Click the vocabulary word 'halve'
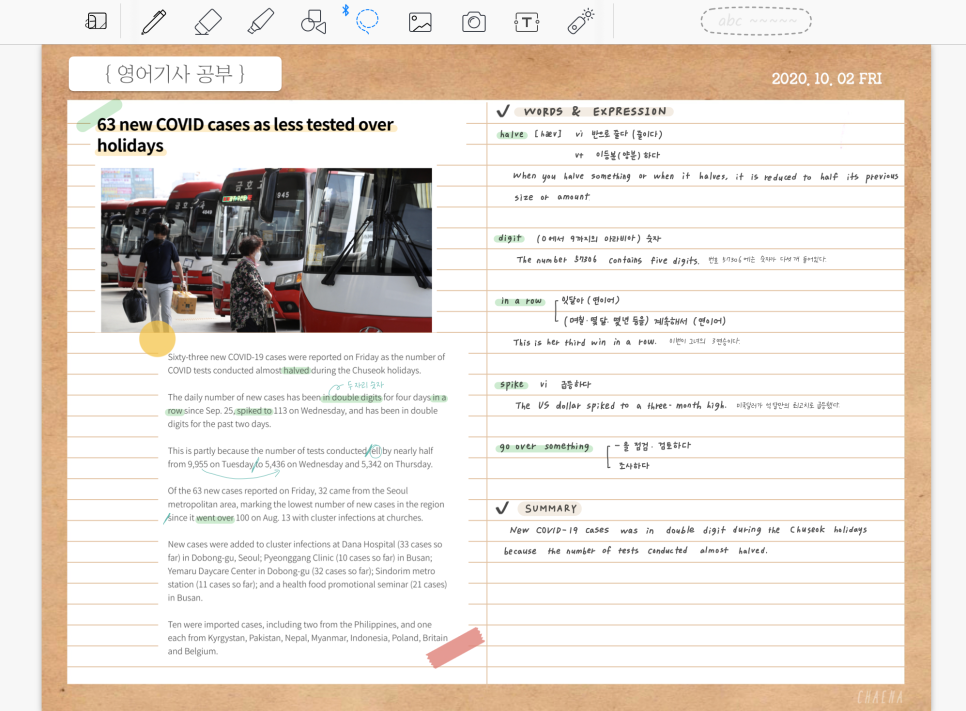 511,134
